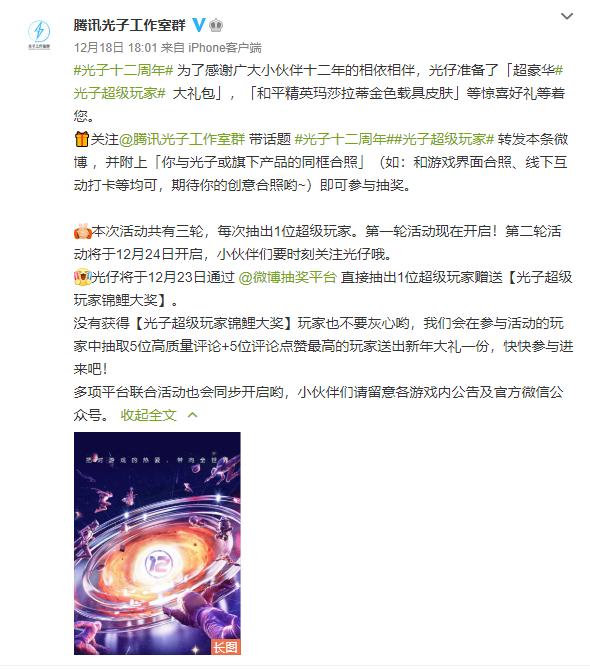Open the 腾讯光子工作室群 profile avatar
590x669 pixels.
39,34
